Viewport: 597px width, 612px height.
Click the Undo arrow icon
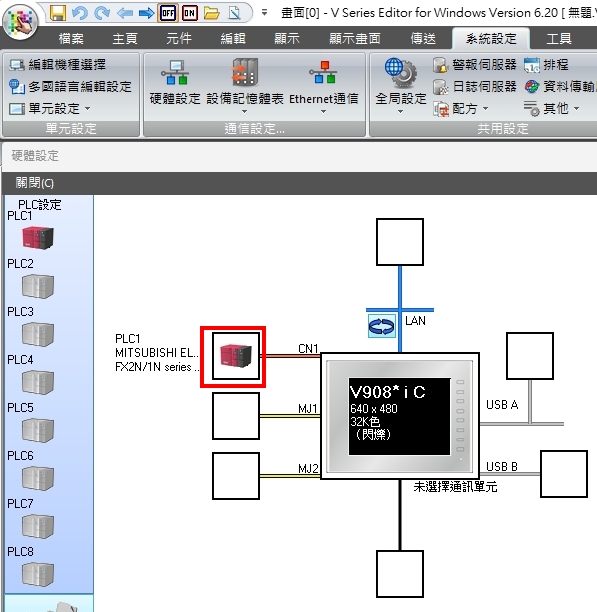click(80, 13)
